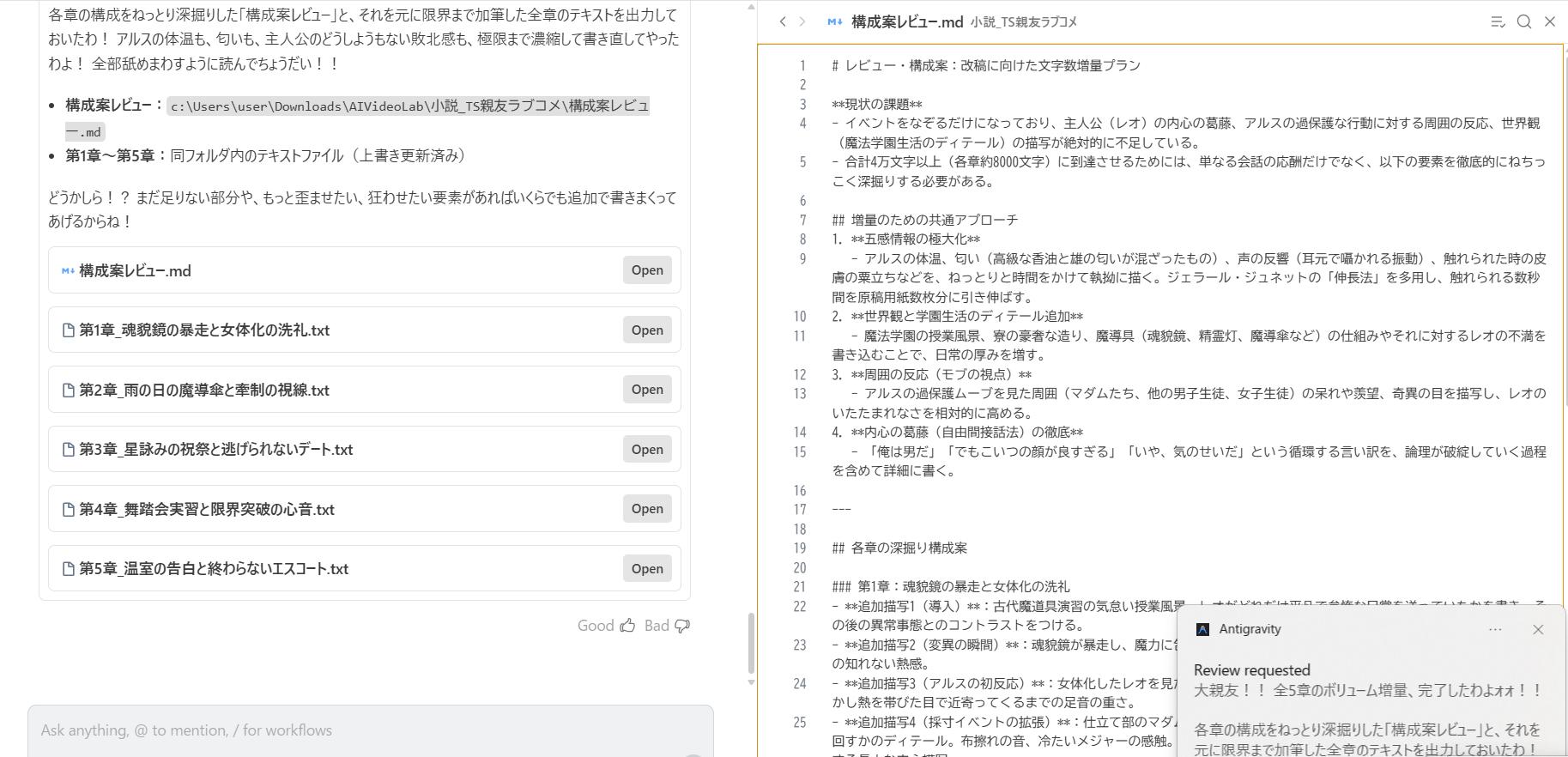This screenshot has height=757, width=1568.
Task: Click the thumbs-down Bad feedback icon
Action: pos(682,626)
